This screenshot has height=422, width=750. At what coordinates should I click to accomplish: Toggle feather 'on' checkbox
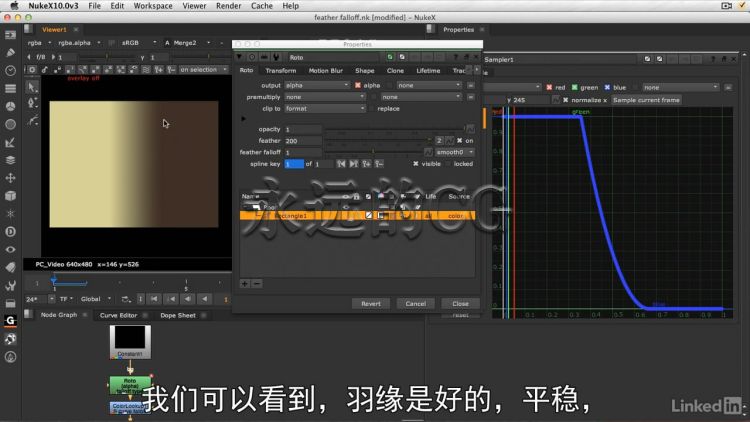click(460, 141)
